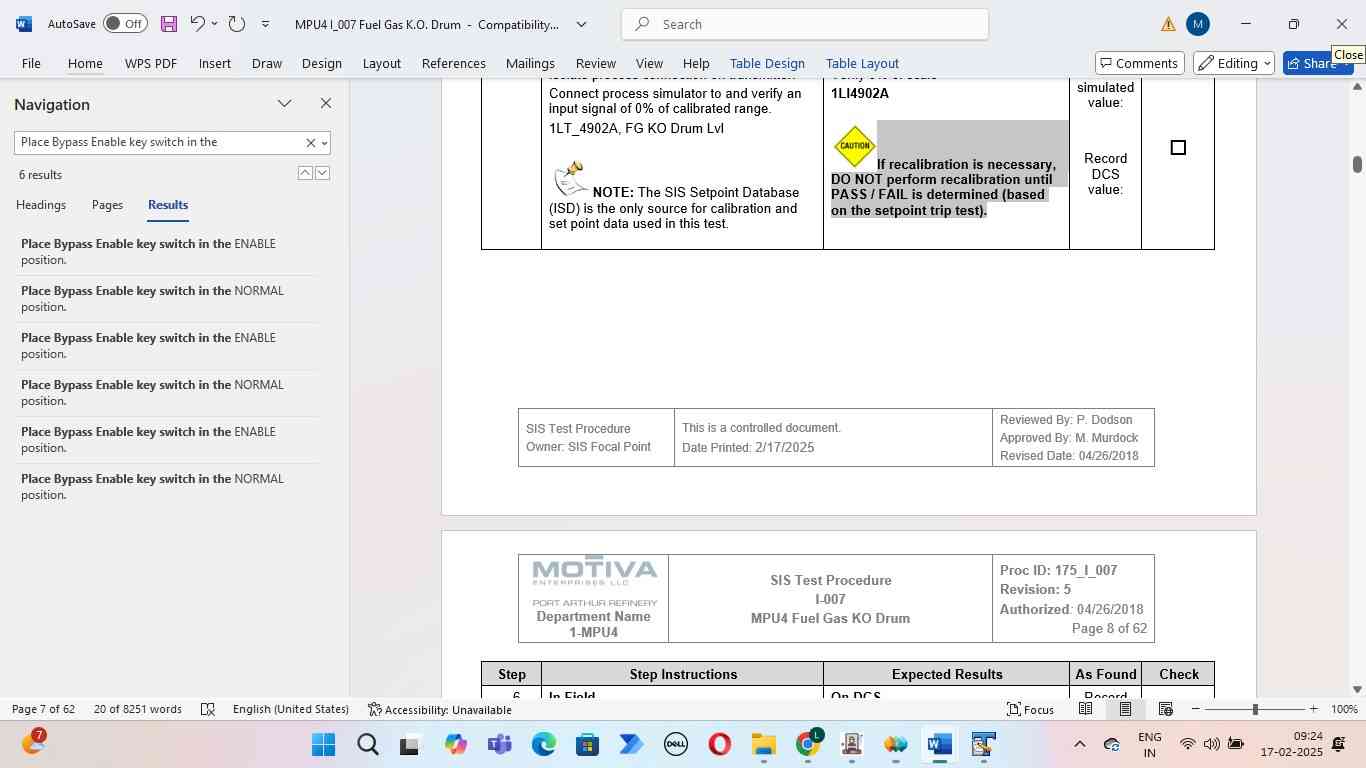
Task: Click the Search box in title bar
Action: pyautogui.click(x=805, y=24)
